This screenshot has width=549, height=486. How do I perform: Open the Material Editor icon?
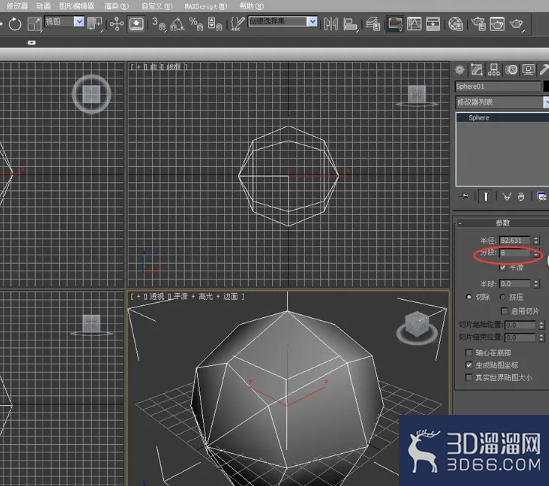coord(456,24)
